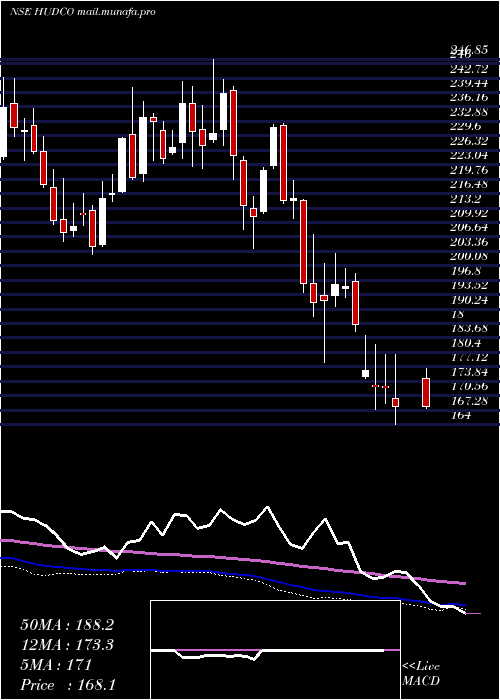Click the MACD inset chart box
This screenshot has width=500, height=700.
tap(275, 650)
